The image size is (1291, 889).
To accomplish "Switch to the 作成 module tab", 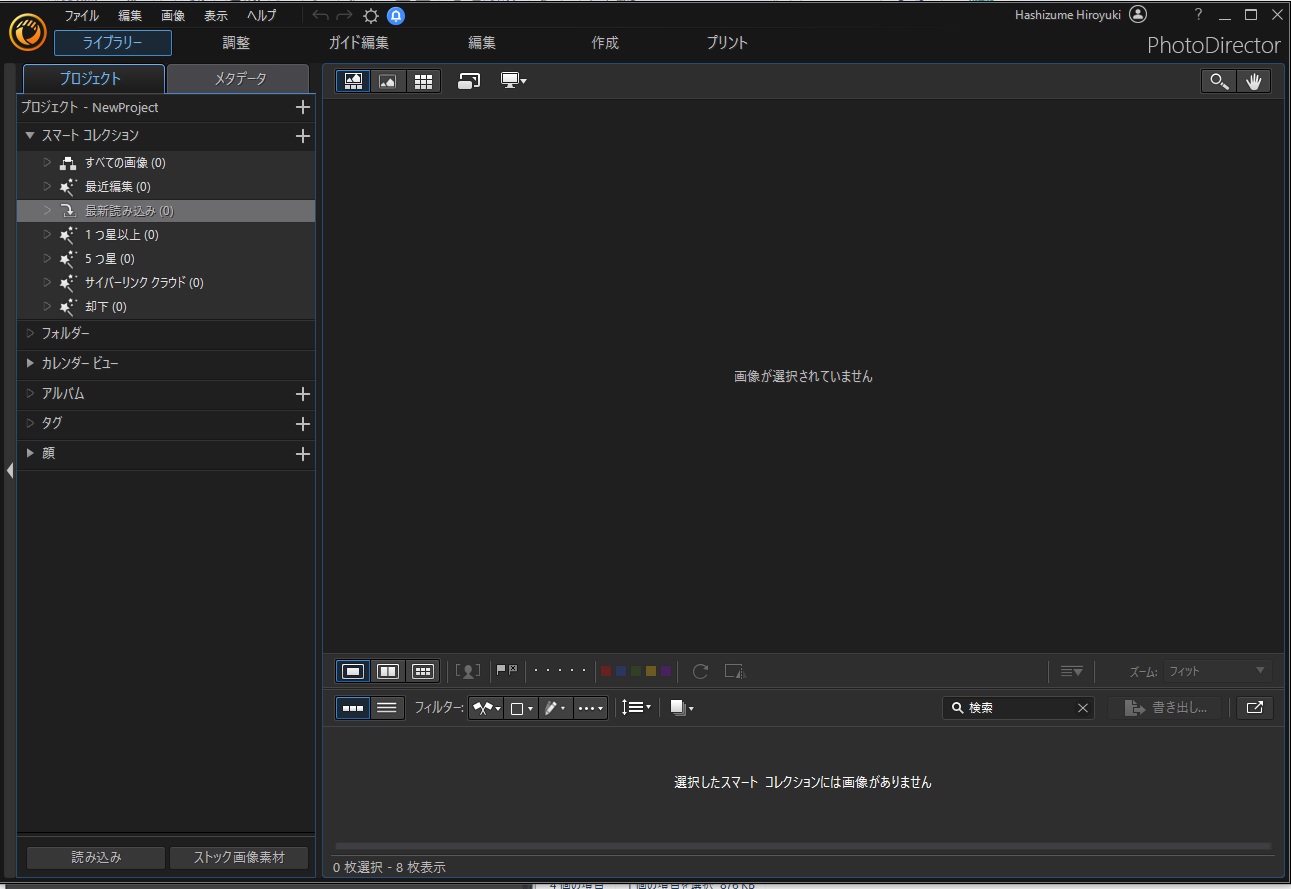I will tap(605, 43).
